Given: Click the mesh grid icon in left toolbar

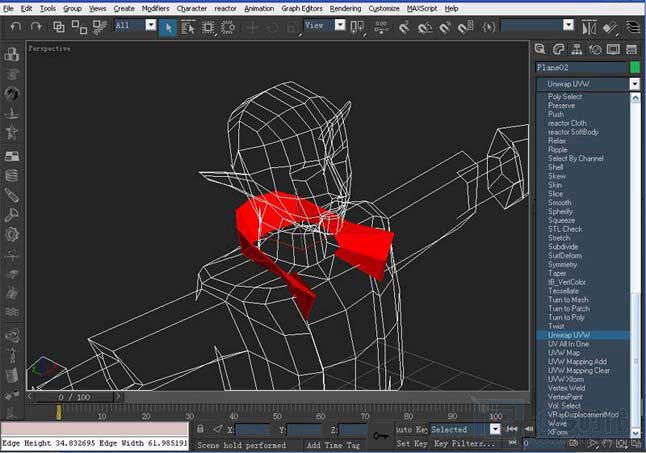Looking at the screenshot, I should (12, 312).
